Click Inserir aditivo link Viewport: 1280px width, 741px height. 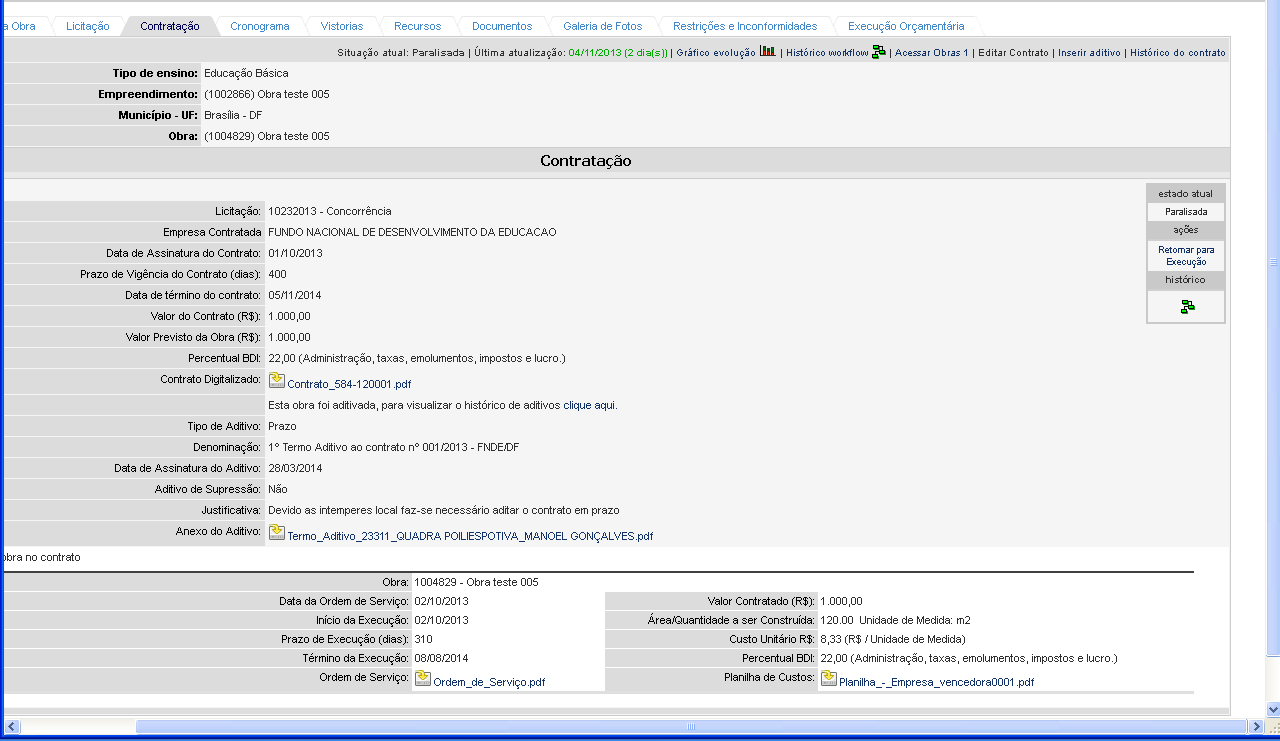[x=1089, y=53]
